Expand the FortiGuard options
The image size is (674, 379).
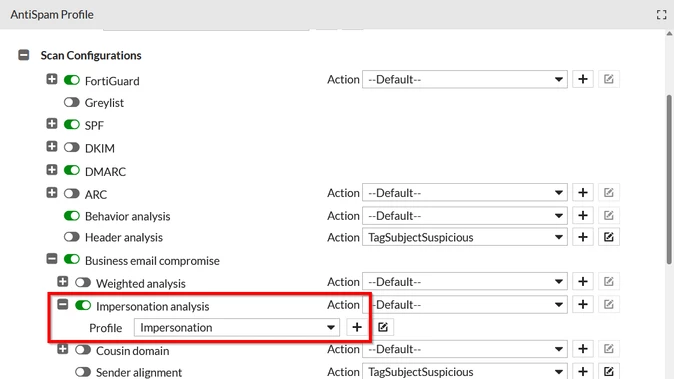(52, 79)
